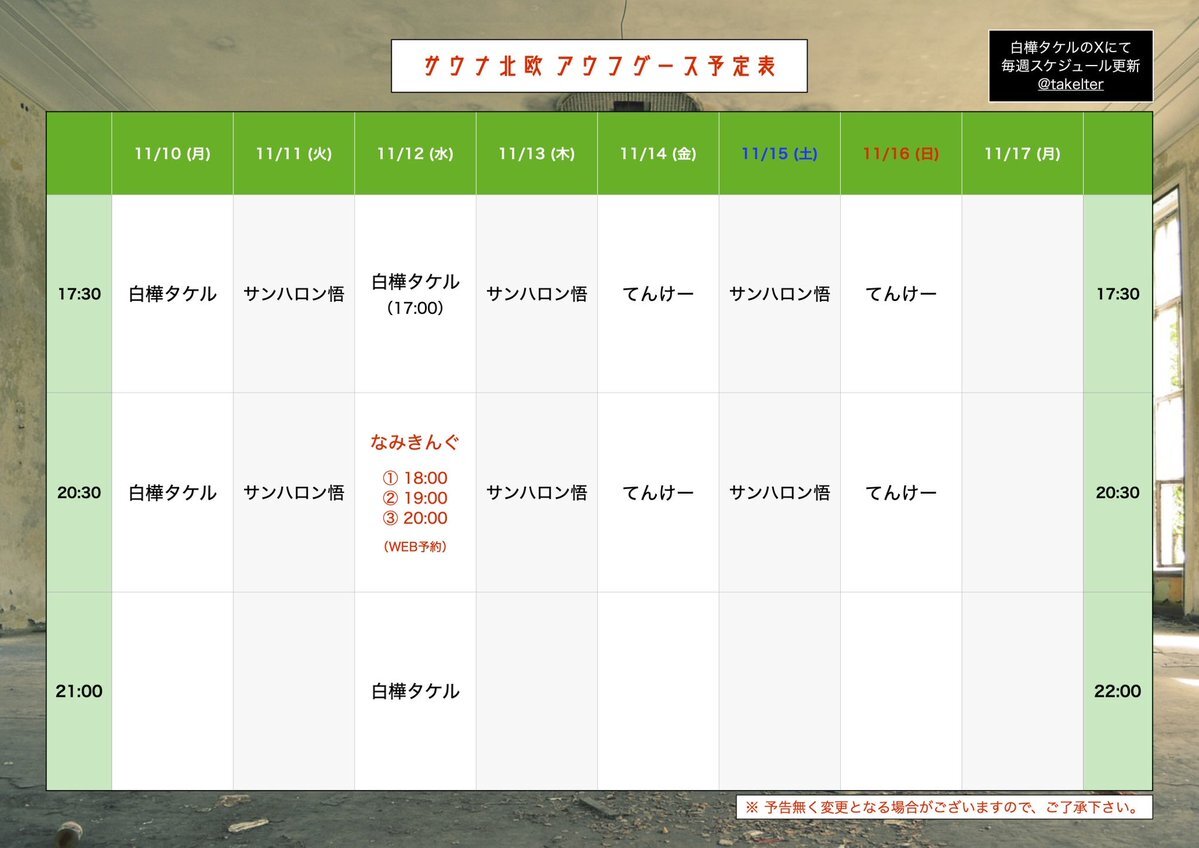Choose the ① 18:00 なみきんぐ time slot
Screen dimensions: 1199x848
point(415,478)
